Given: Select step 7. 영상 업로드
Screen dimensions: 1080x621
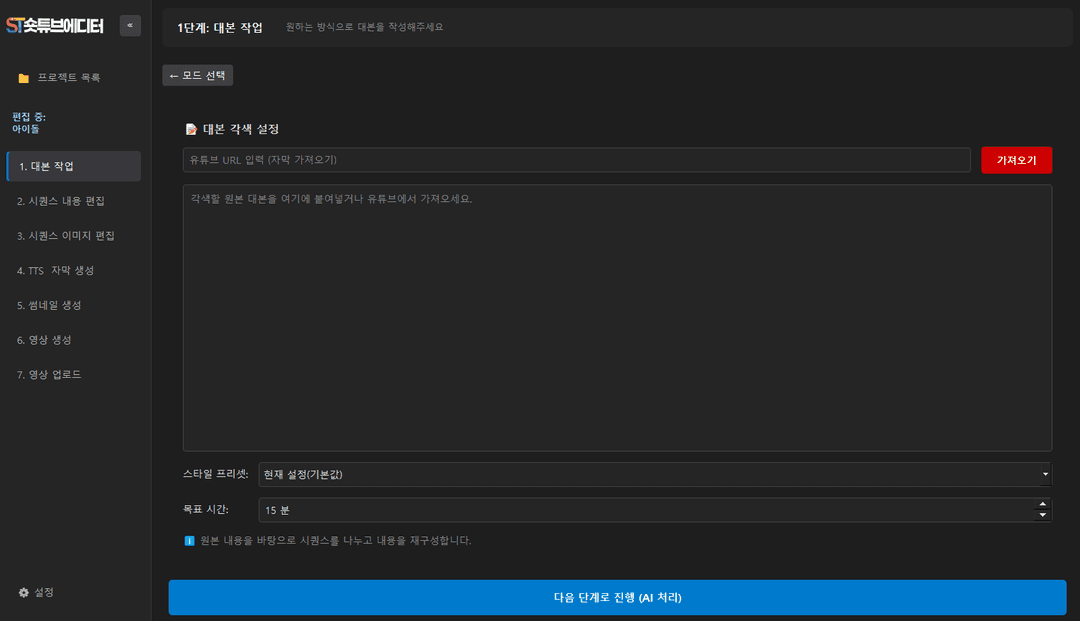Looking at the screenshot, I should [x=54, y=374].
